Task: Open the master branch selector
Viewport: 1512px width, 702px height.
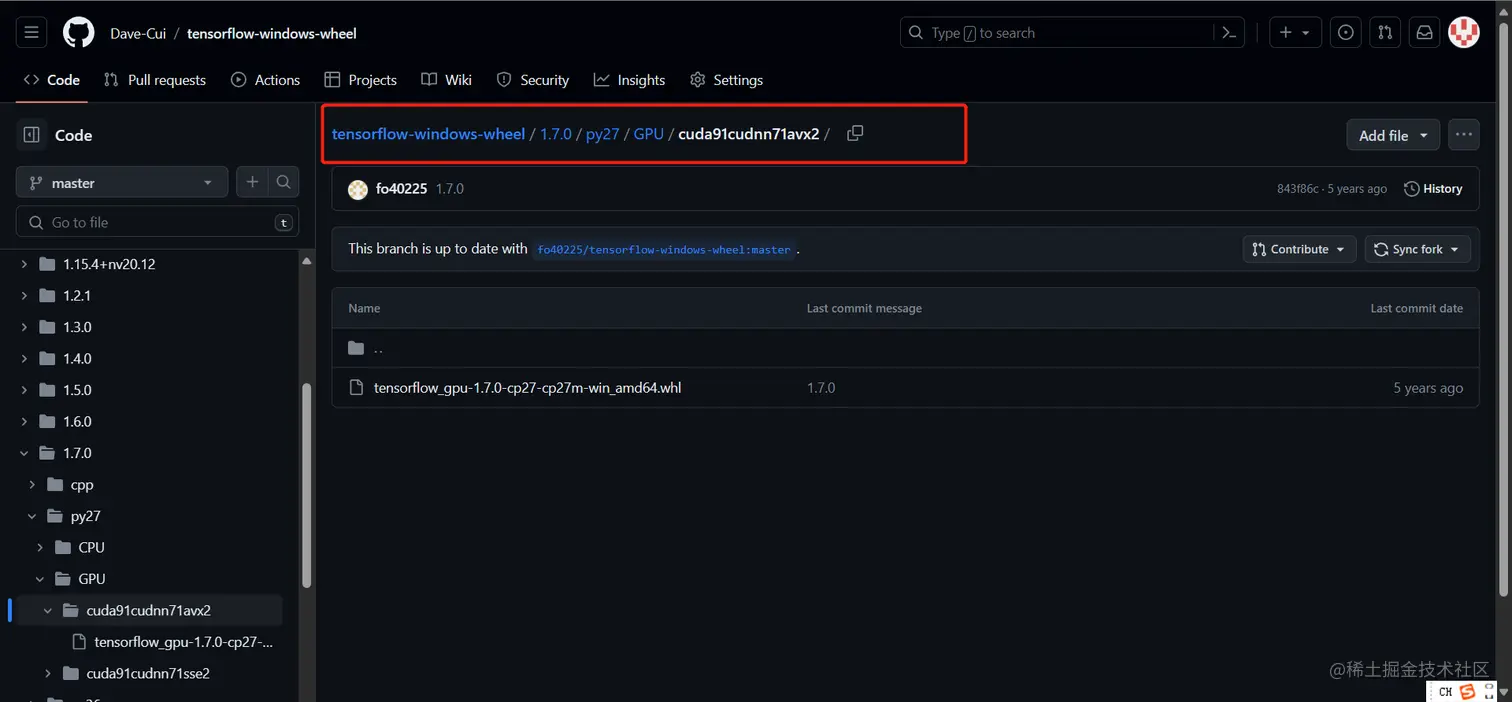Action: [122, 183]
